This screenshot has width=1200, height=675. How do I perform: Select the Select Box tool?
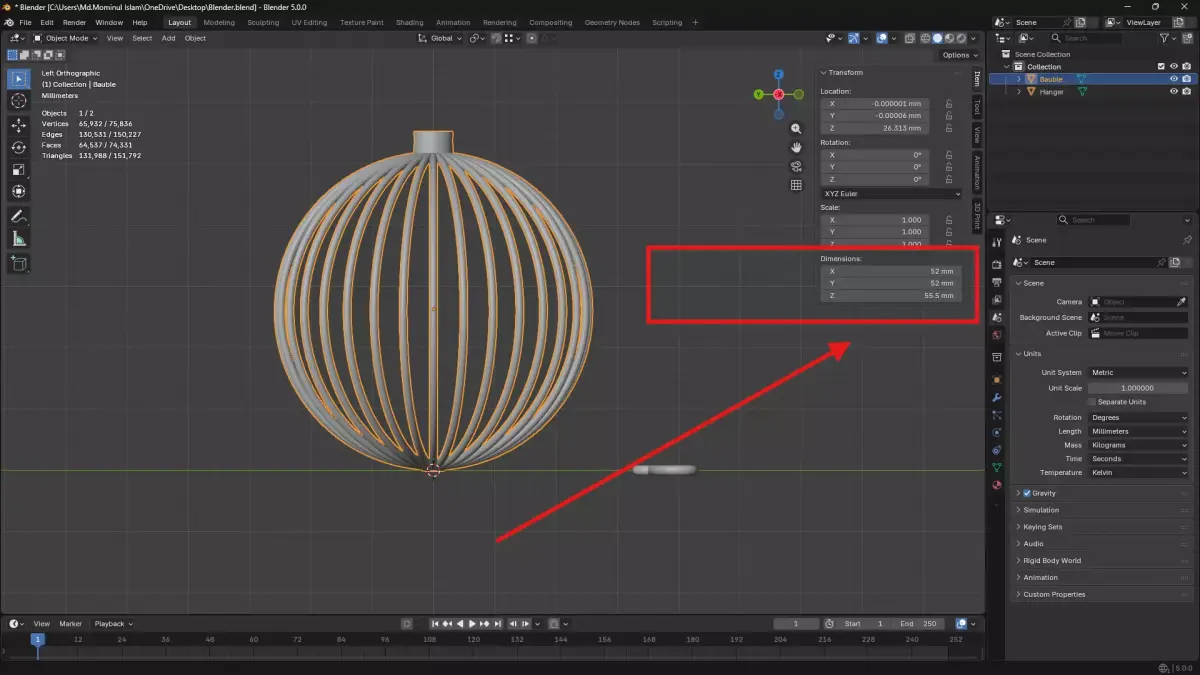point(19,79)
